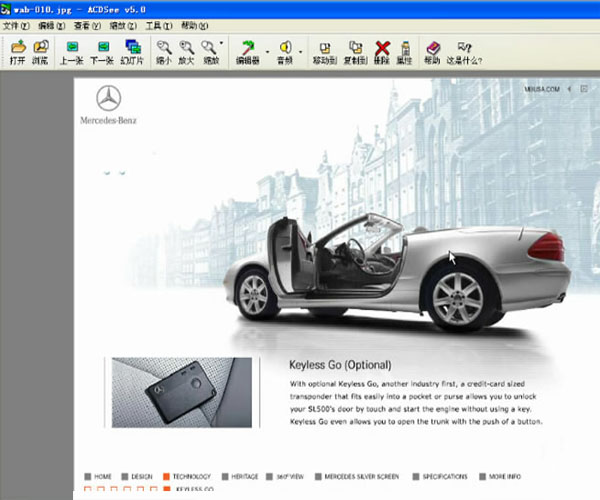This screenshot has height=500, width=600.
Task: Click the 打开 (Open) toolbar icon
Action: [17, 51]
